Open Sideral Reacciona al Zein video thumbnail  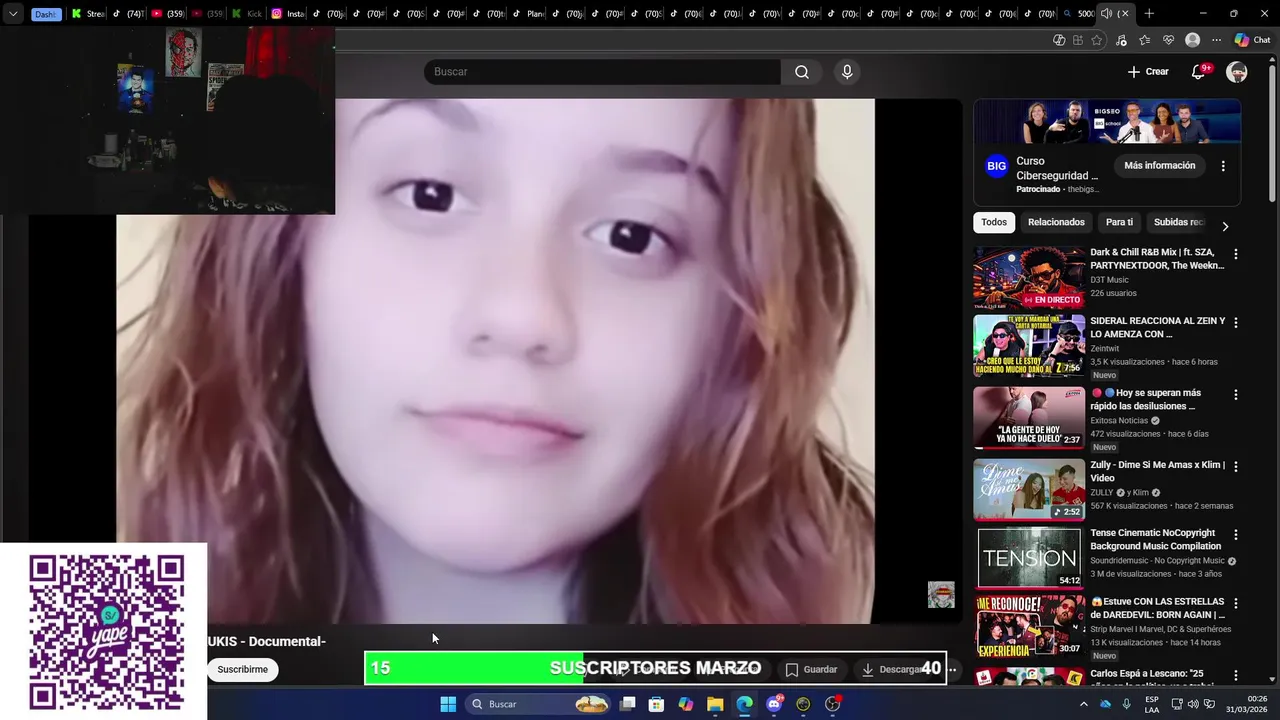coord(1029,346)
